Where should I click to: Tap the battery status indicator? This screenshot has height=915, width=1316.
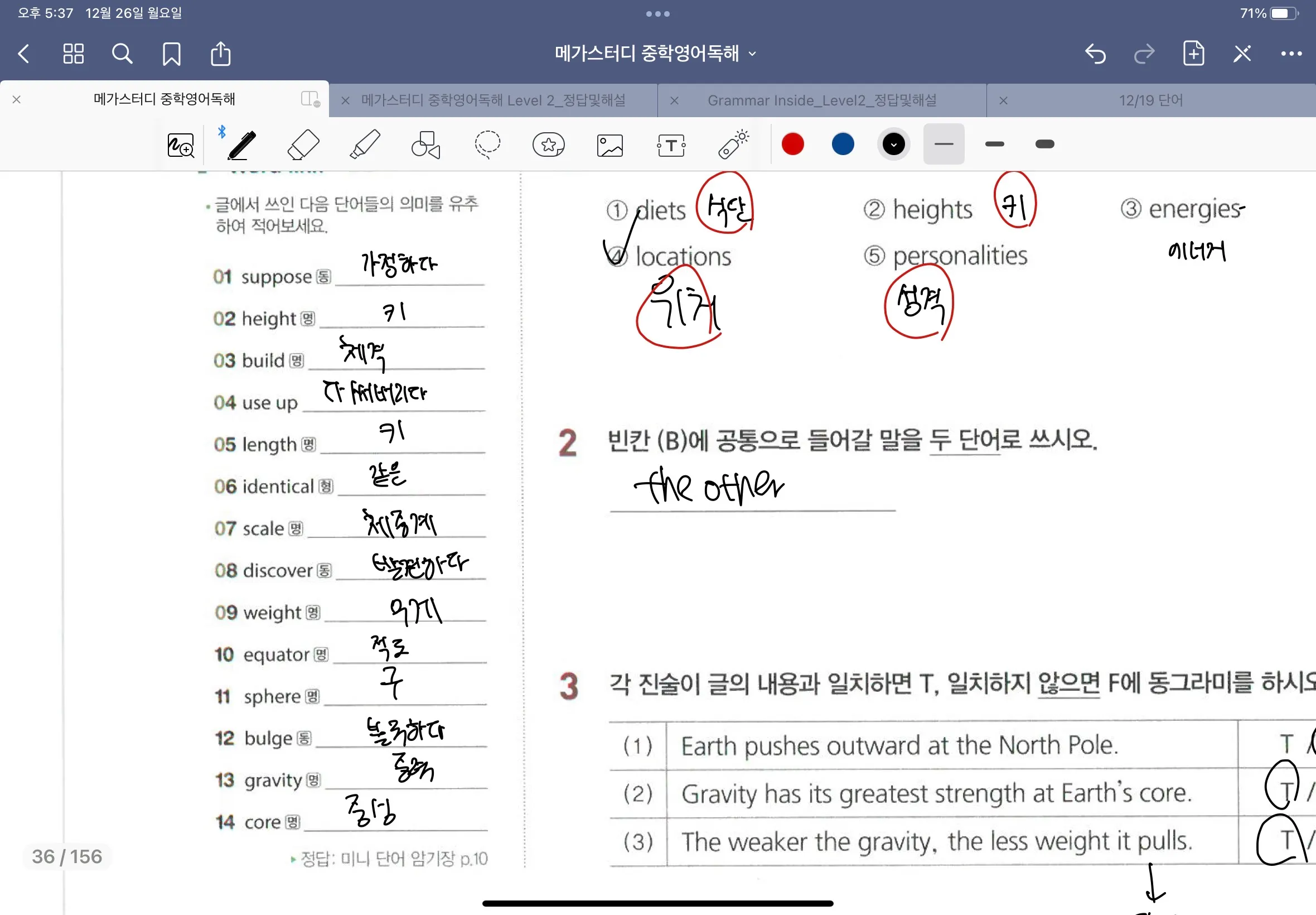click(1269, 13)
